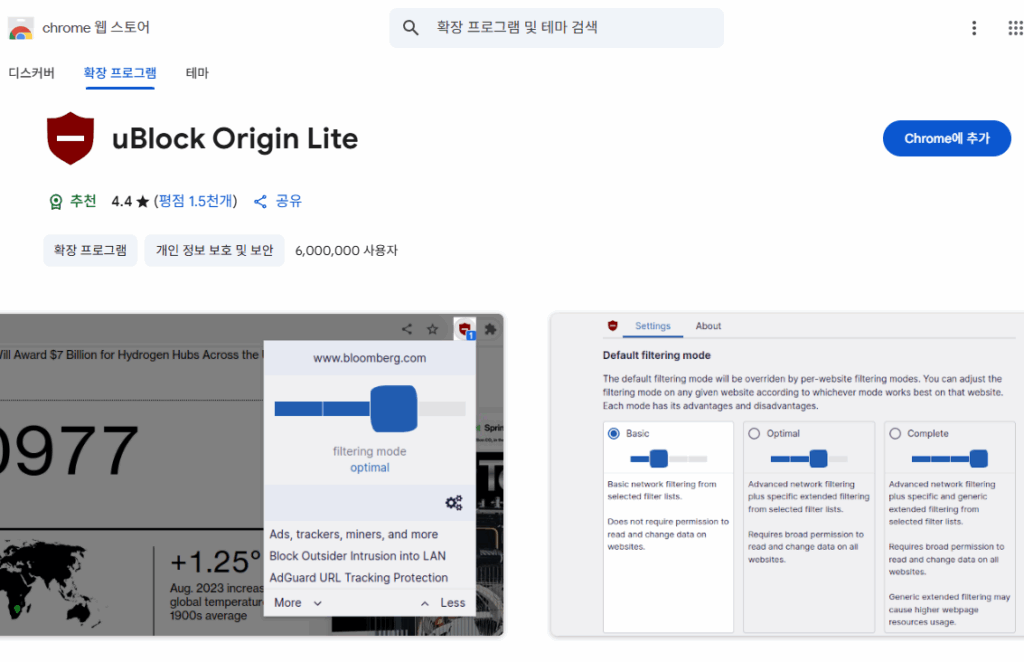The width and height of the screenshot is (1024, 662).
Task: Click the uBlock Origin Lite shield logo
Action: 71,138
